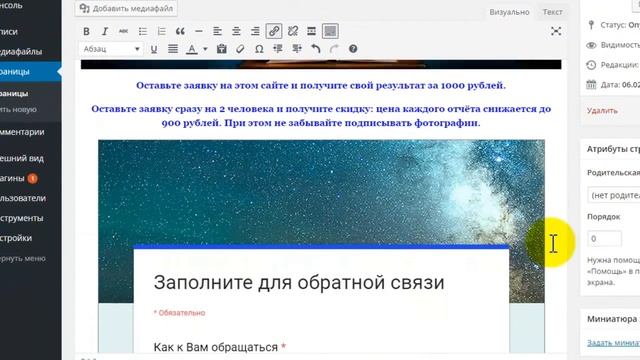640x360 pixels.
Task: Center-align the text
Action: 236,31
